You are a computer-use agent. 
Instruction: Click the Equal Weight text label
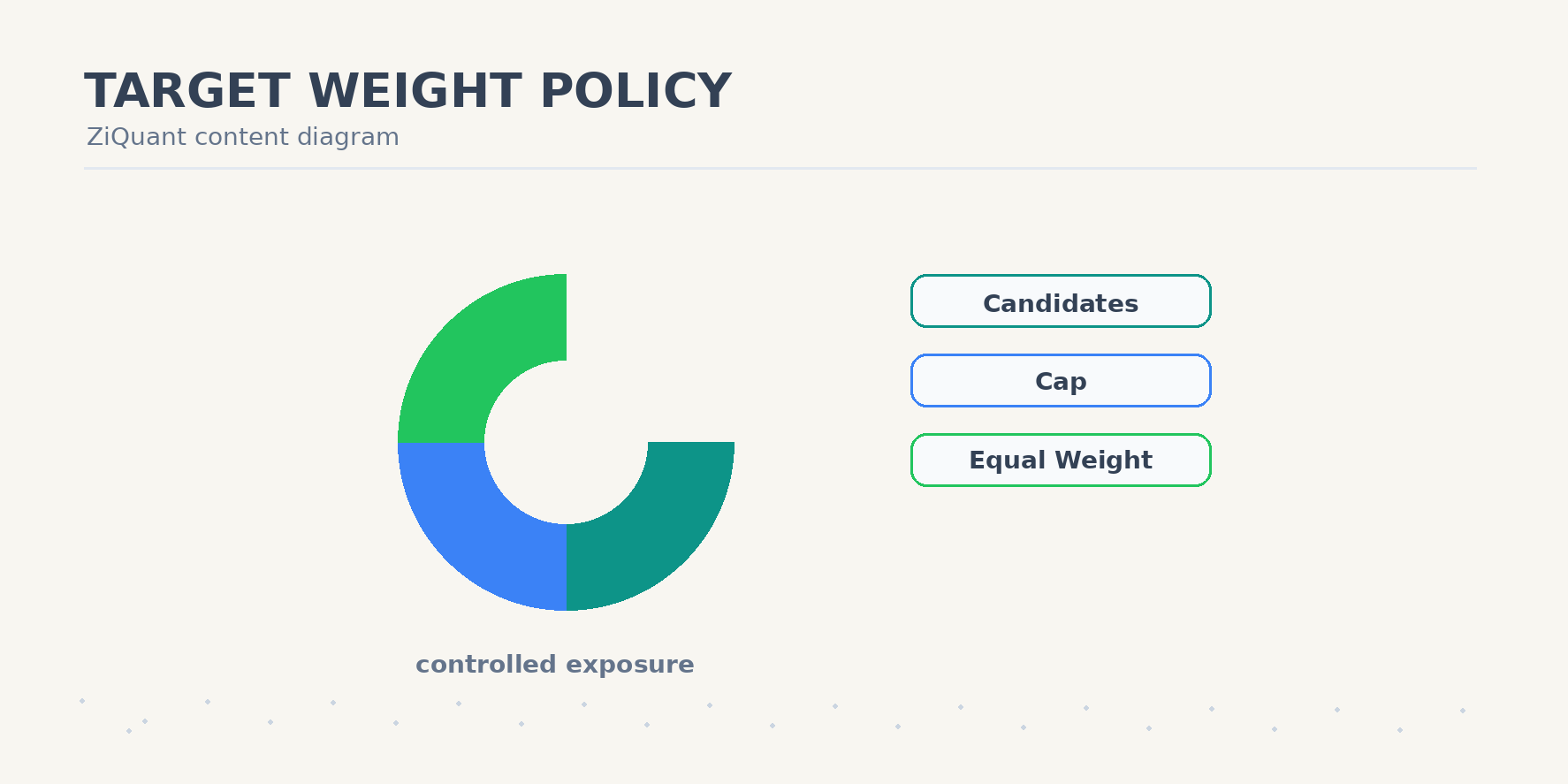[x=1061, y=461]
